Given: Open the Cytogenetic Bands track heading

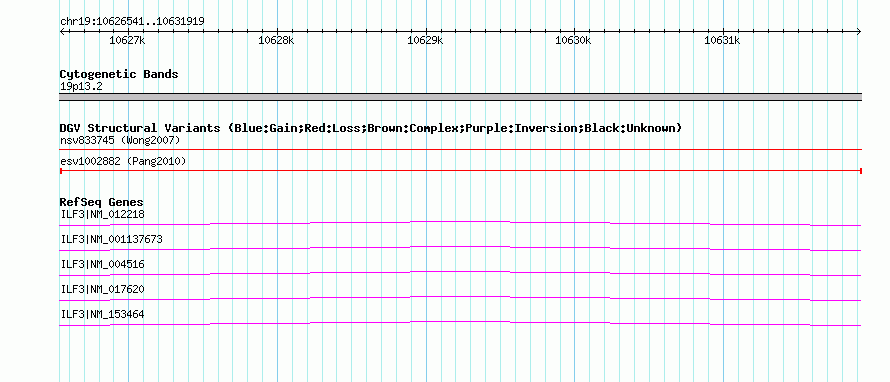Looking at the screenshot, I should click(x=119, y=74).
